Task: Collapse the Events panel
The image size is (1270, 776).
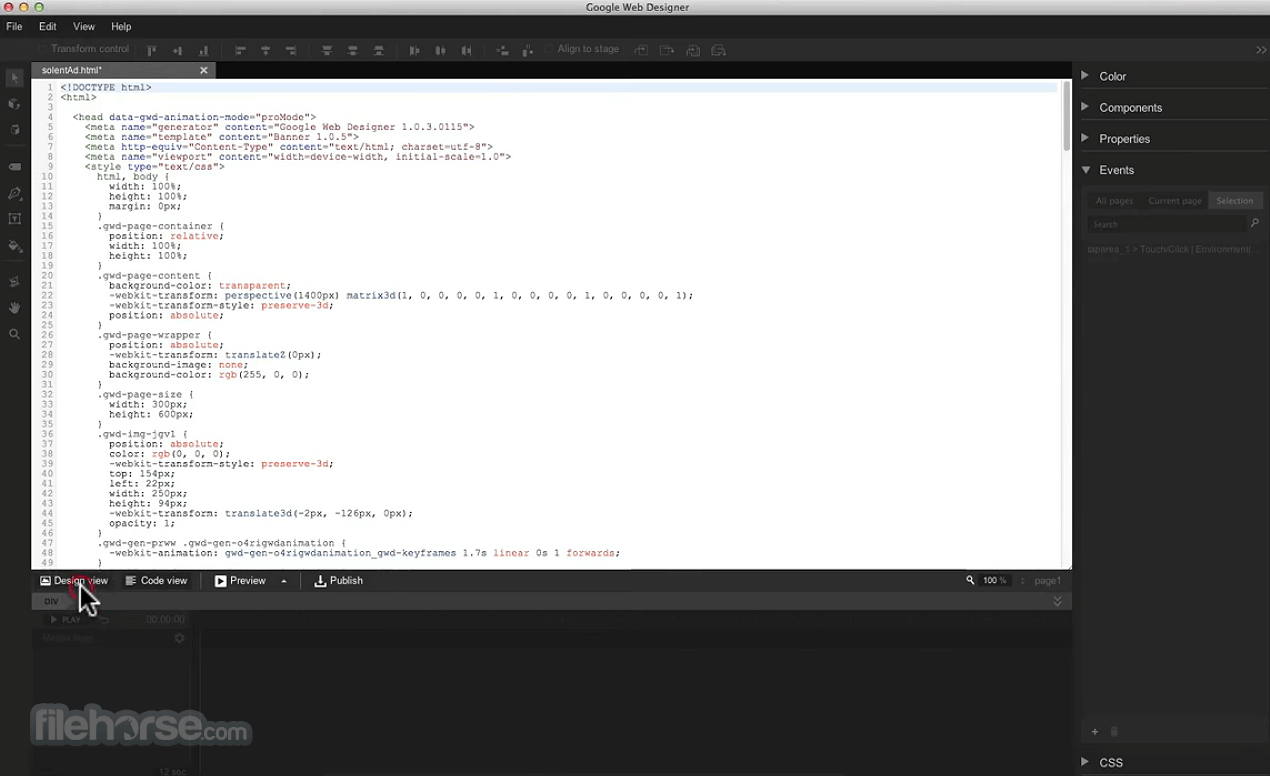Action: pos(1085,170)
